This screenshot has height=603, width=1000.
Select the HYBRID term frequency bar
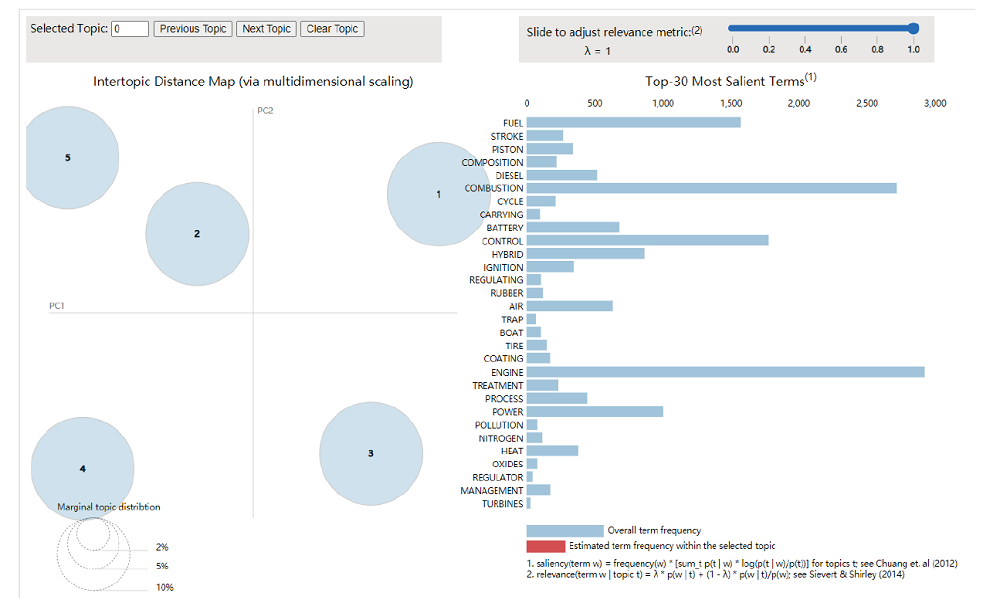pos(585,254)
